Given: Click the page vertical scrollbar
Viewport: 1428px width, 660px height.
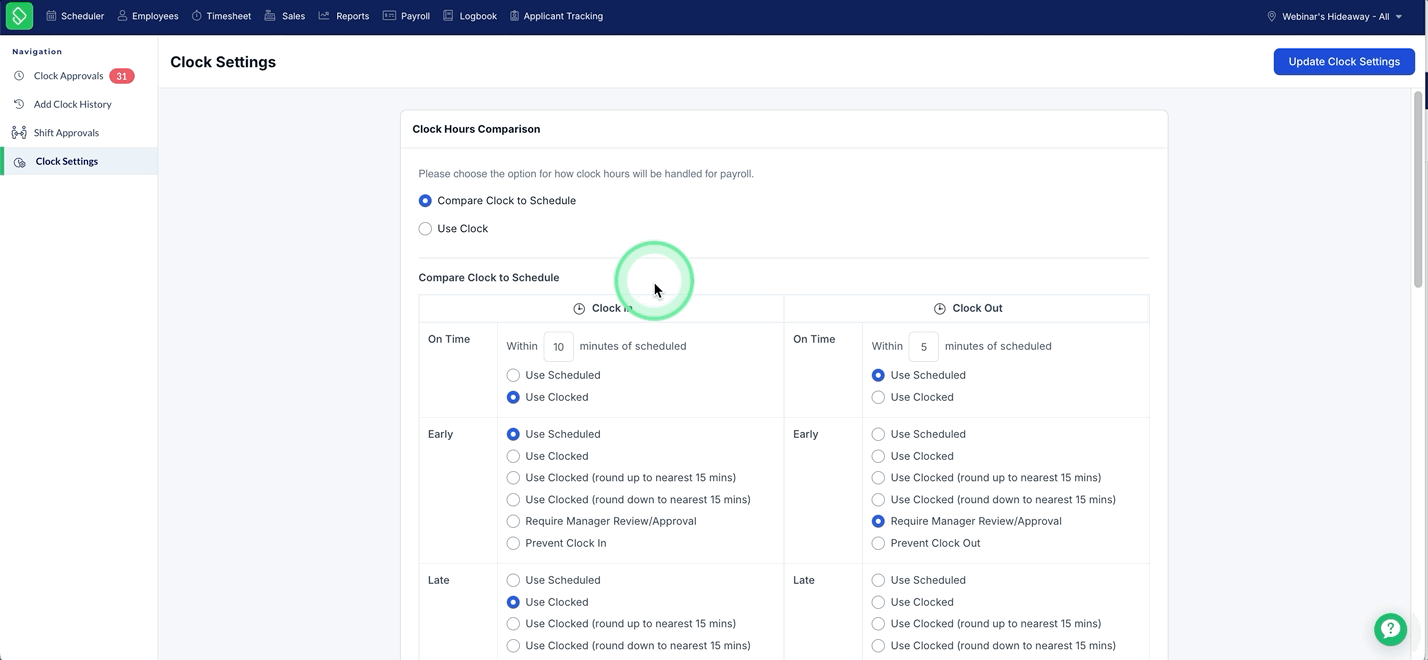Looking at the screenshot, I should point(1417,190).
